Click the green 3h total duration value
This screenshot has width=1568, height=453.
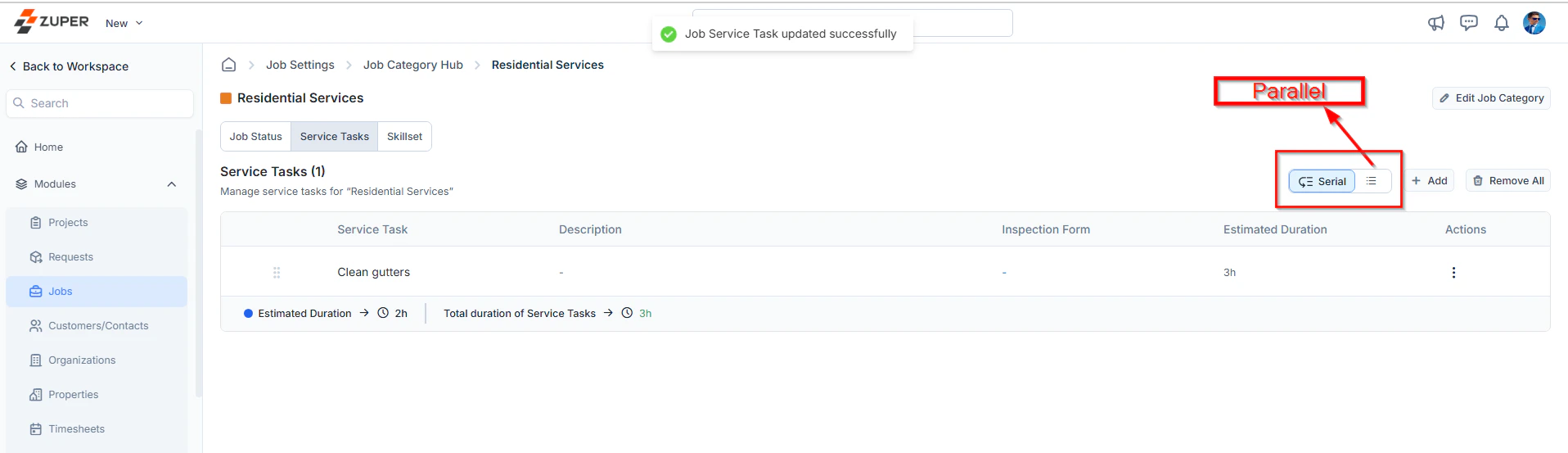tap(646, 314)
